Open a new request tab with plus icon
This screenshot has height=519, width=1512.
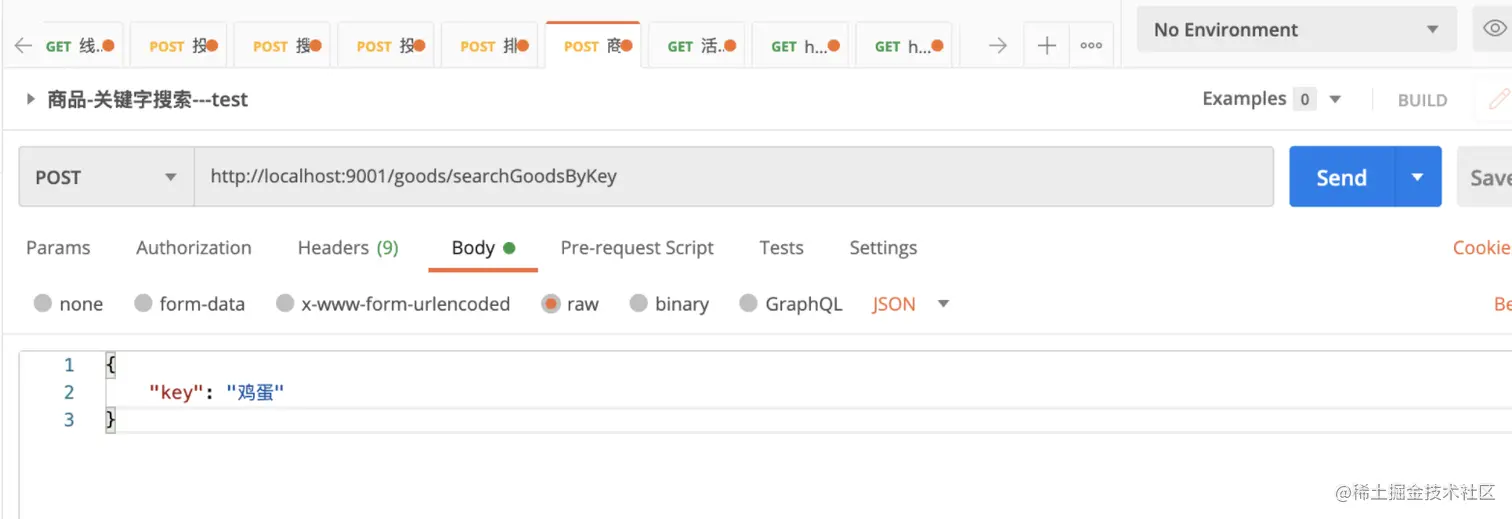point(1047,46)
